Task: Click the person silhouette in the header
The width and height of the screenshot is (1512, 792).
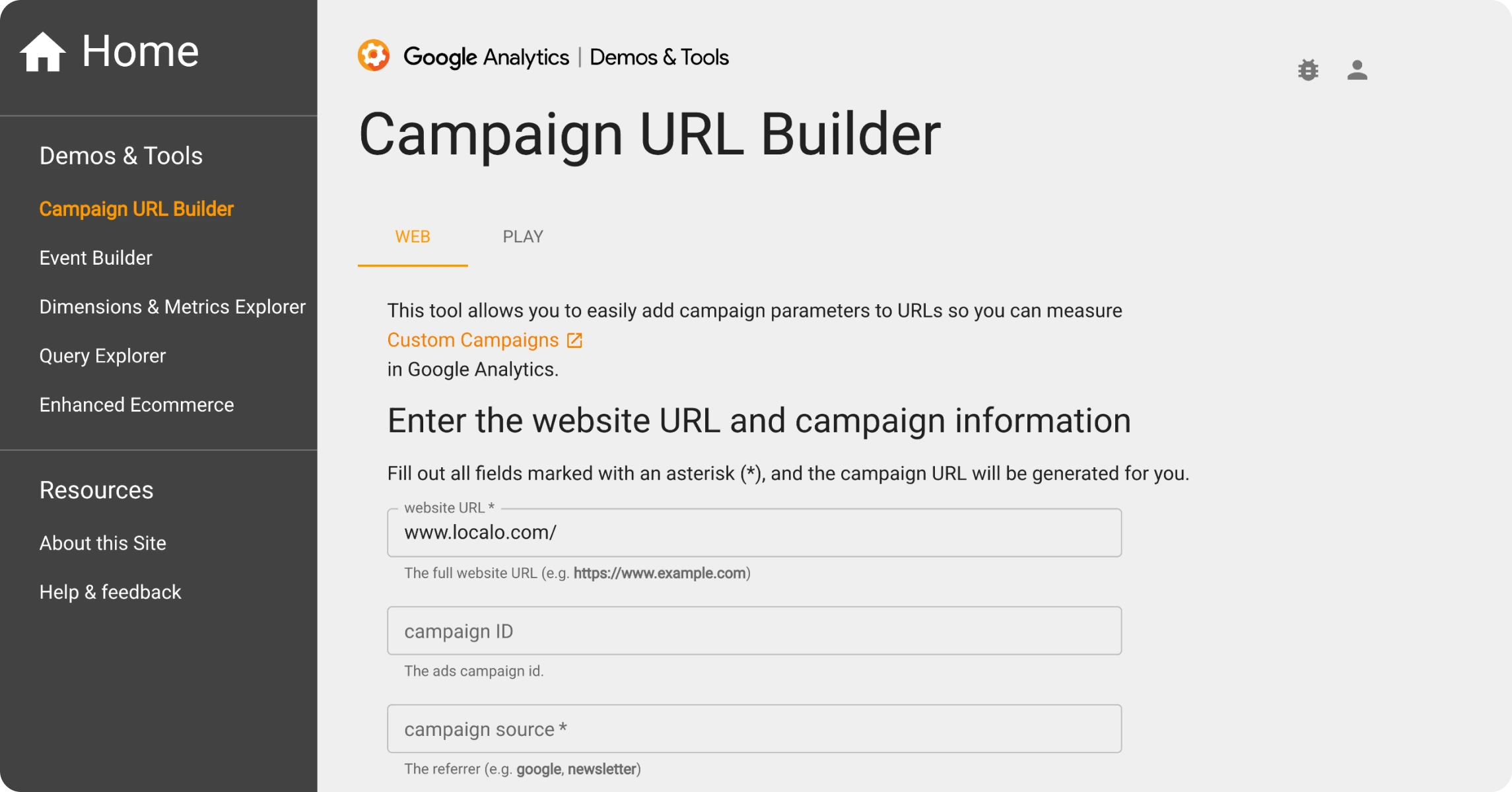Action: pyautogui.click(x=1357, y=70)
